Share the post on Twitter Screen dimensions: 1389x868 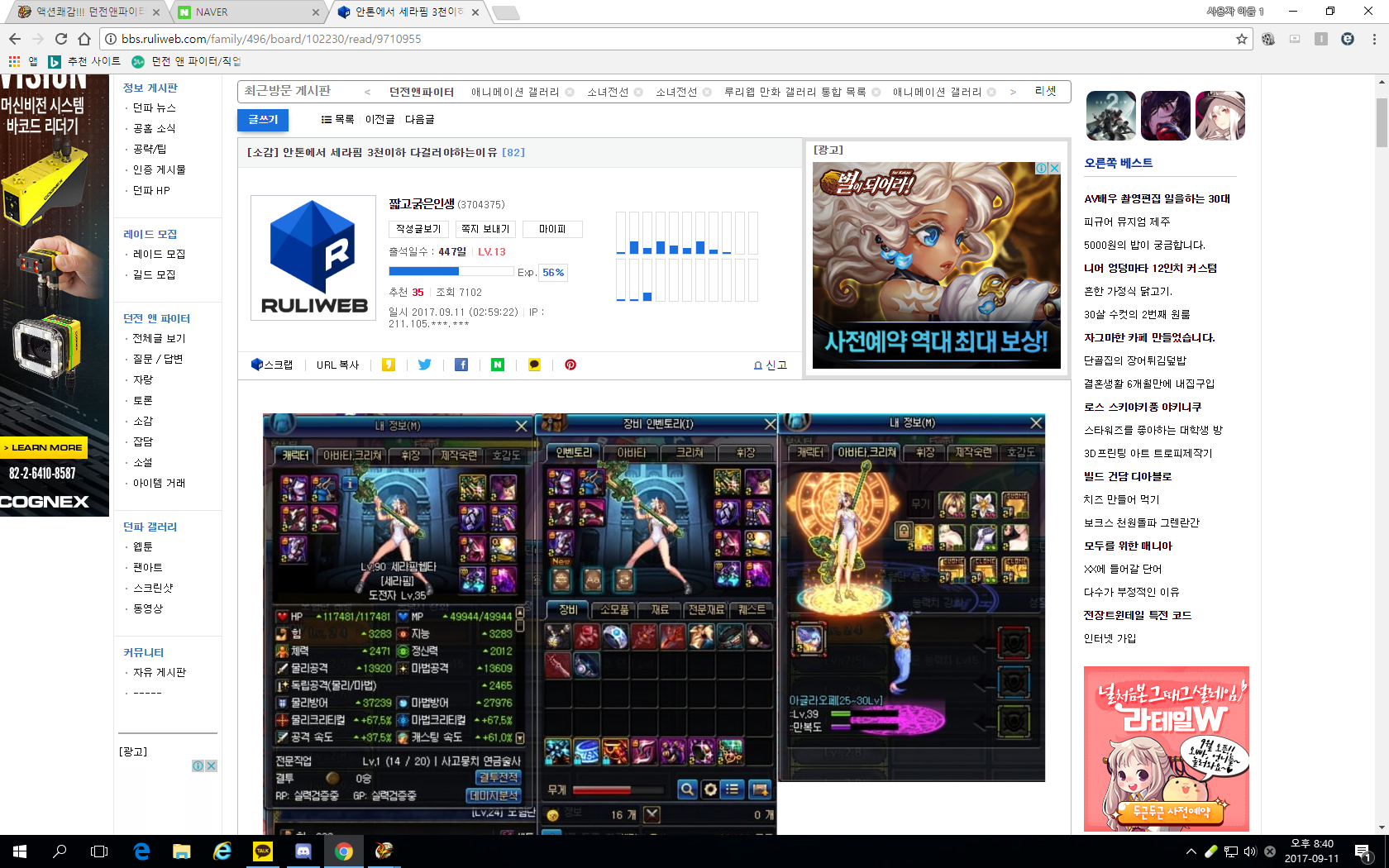[x=424, y=365]
